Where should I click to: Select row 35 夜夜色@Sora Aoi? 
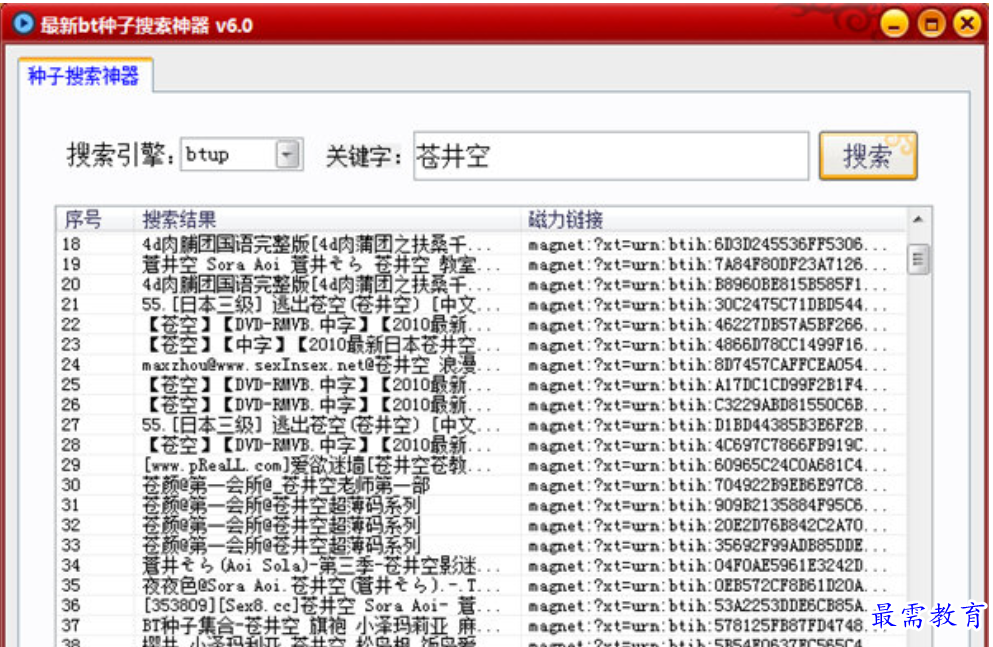coord(481,586)
